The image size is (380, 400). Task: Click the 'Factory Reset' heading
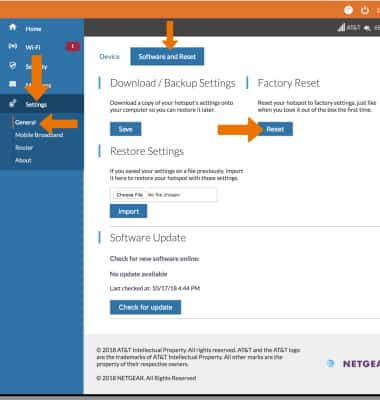(x=289, y=83)
